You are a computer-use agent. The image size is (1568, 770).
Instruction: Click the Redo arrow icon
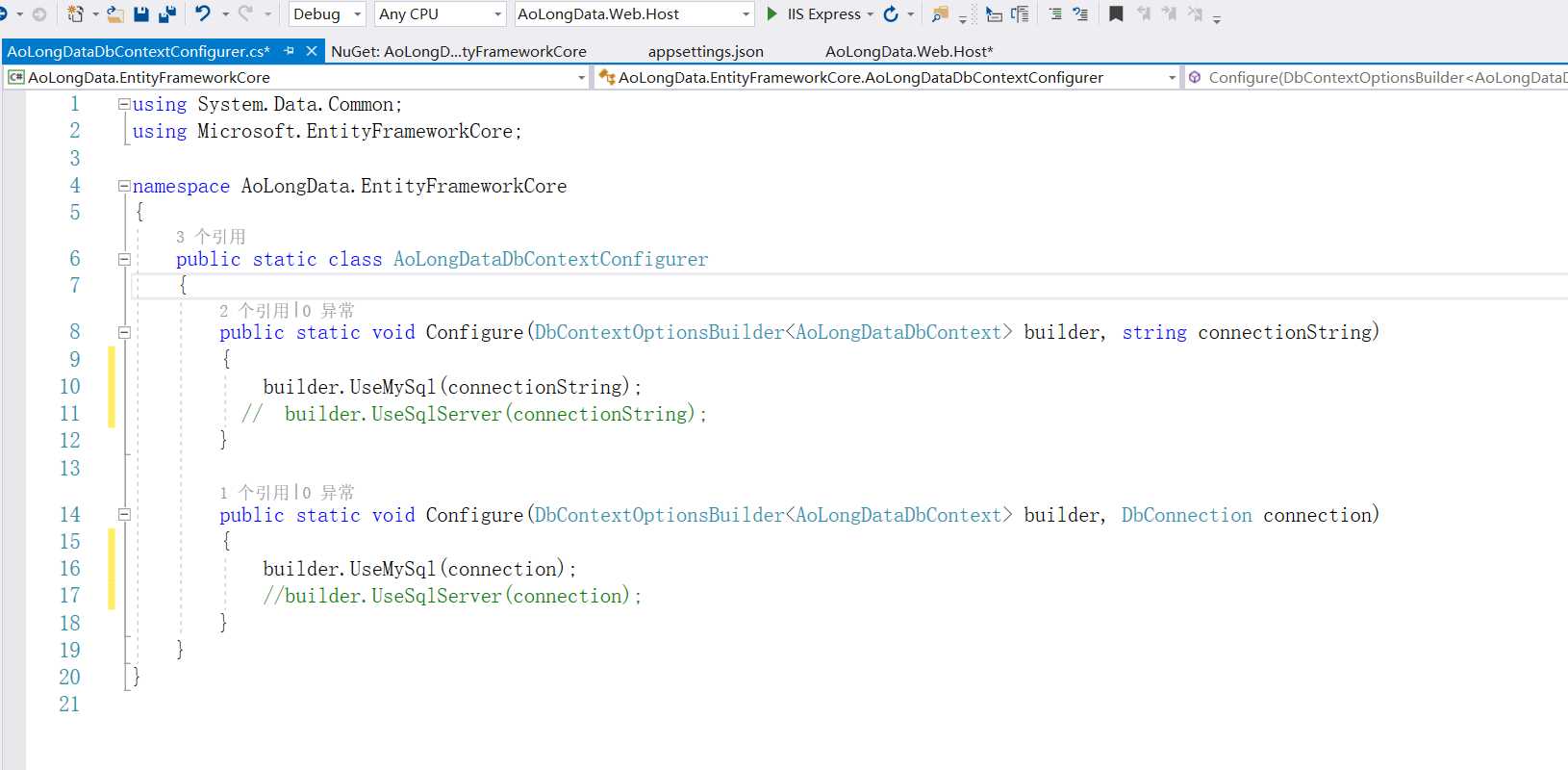[245, 13]
